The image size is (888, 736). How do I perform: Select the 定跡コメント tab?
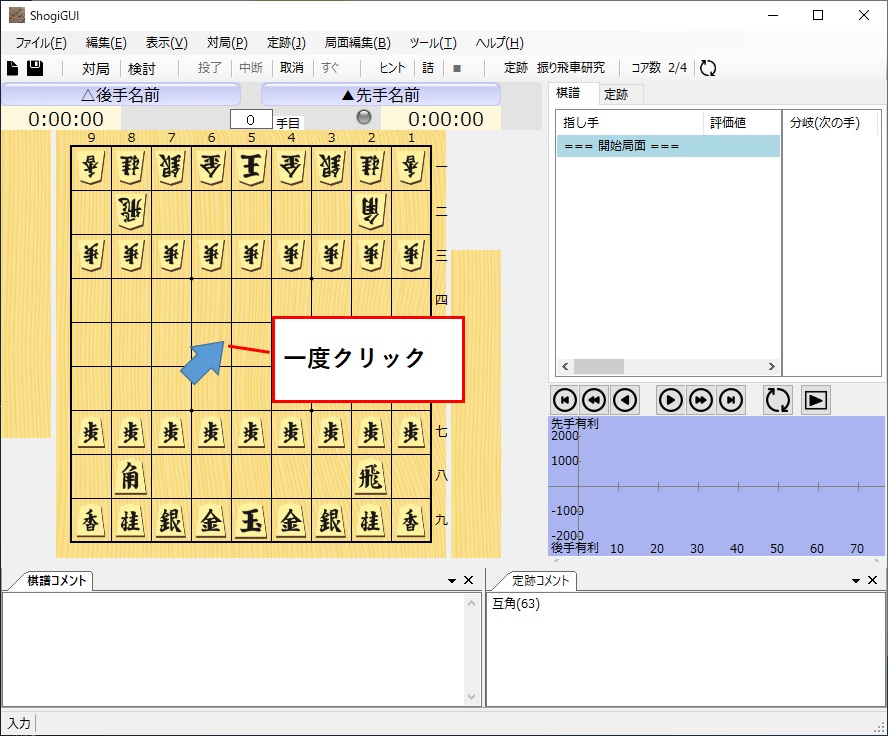tap(540, 580)
